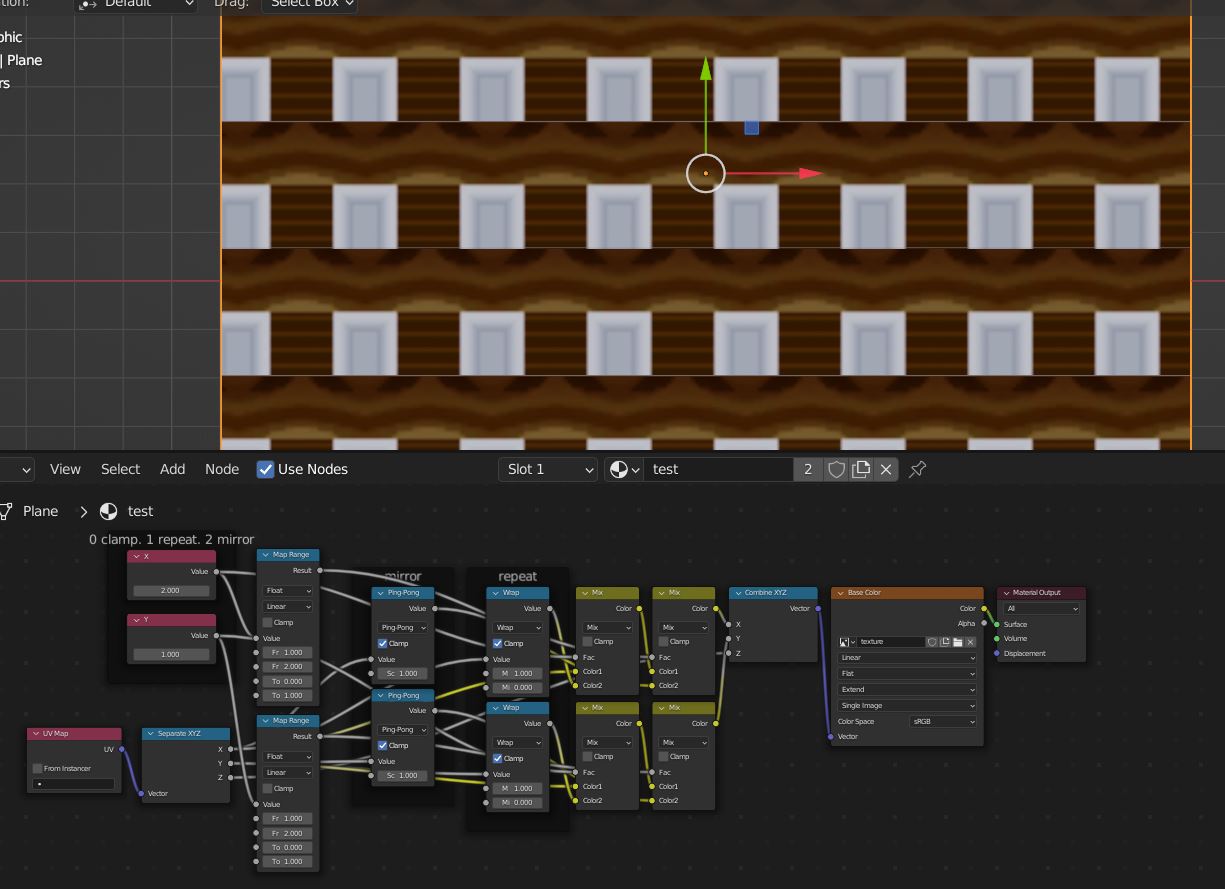Click the Y node 1.000 value field
The height and width of the screenshot is (889, 1225).
(171, 654)
